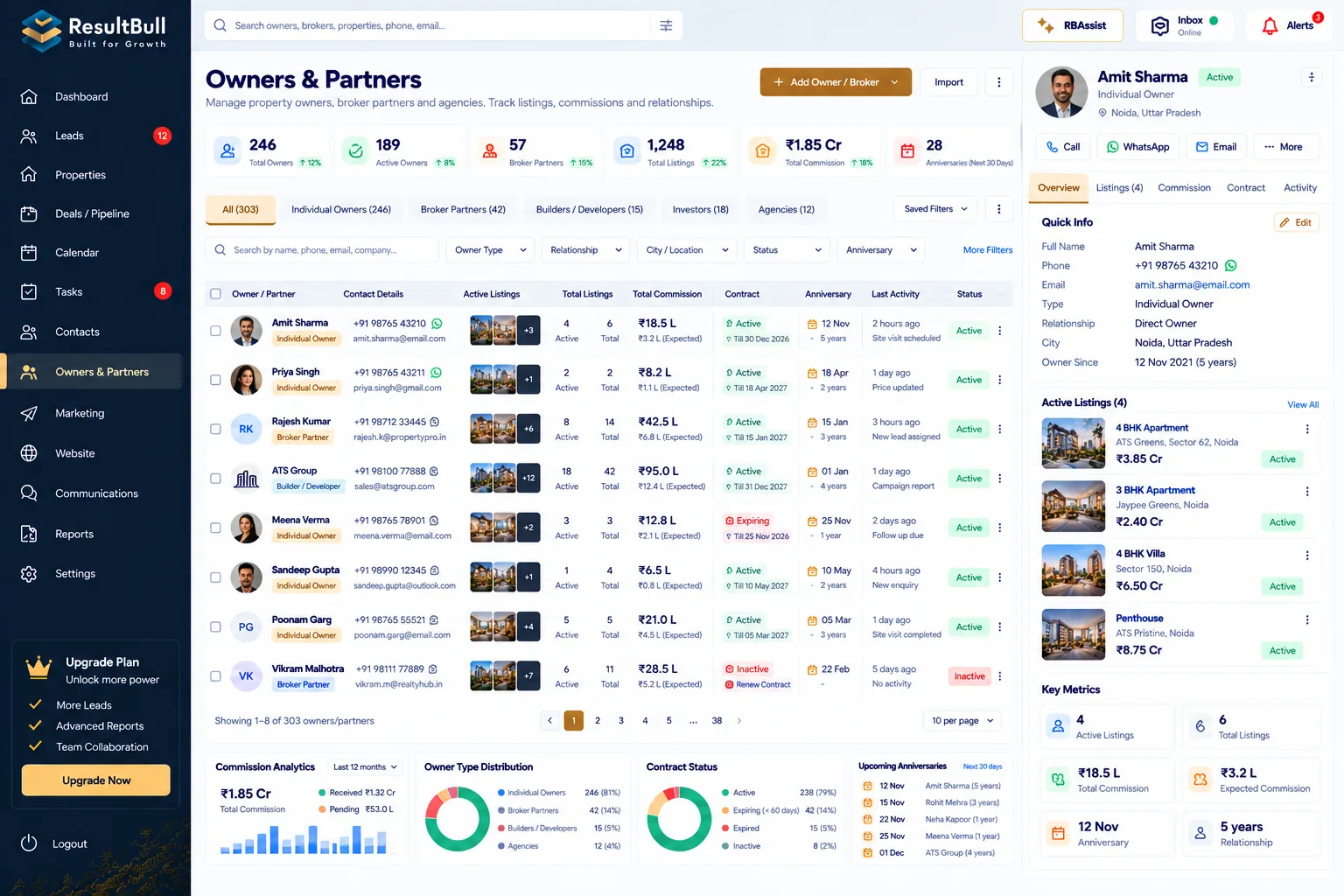Select the Rajesh Kumar row checkbox

click(x=215, y=430)
